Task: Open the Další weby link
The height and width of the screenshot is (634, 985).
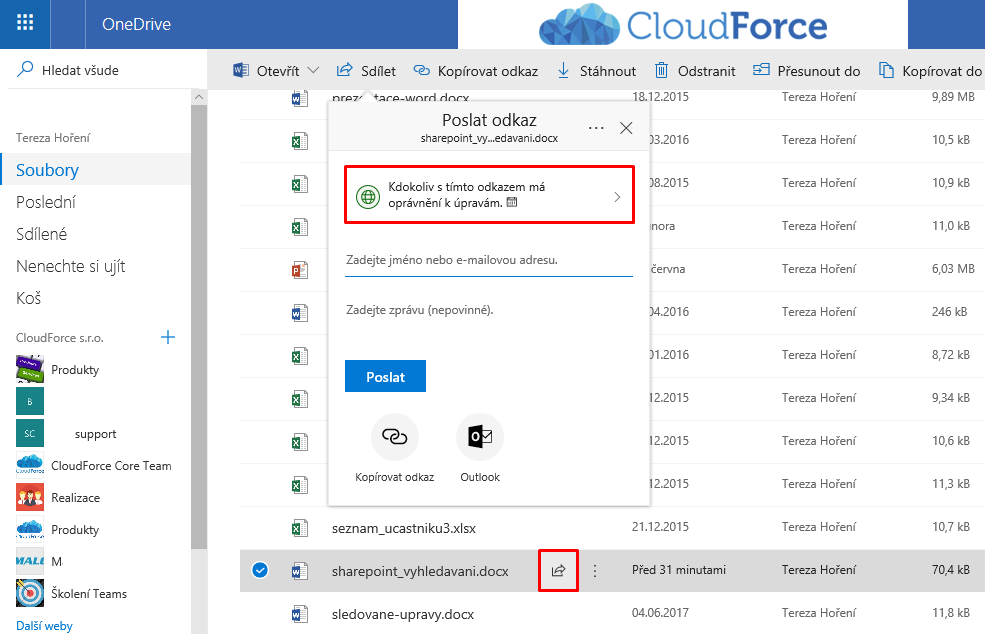Action: (x=44, y=625)
